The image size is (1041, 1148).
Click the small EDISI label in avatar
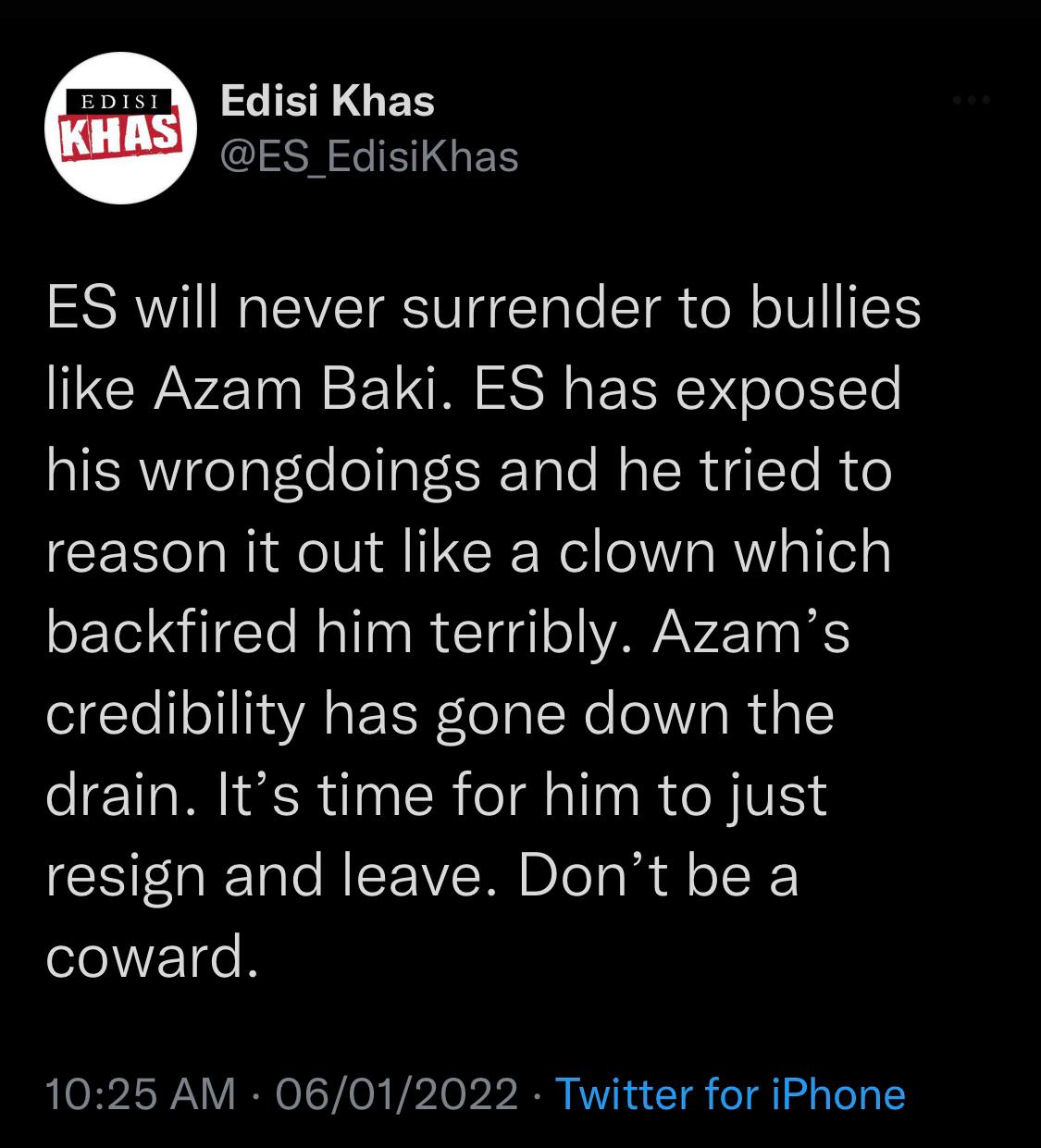117,100
